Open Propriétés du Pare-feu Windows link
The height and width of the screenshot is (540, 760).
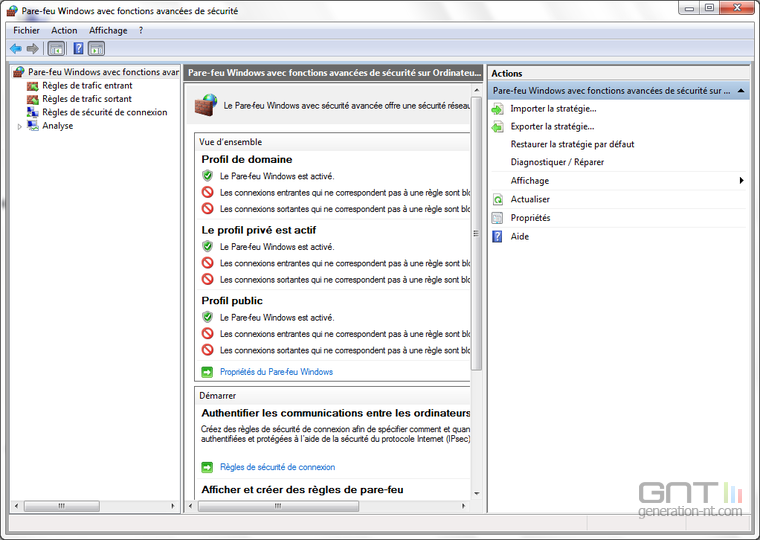[276, 372]
